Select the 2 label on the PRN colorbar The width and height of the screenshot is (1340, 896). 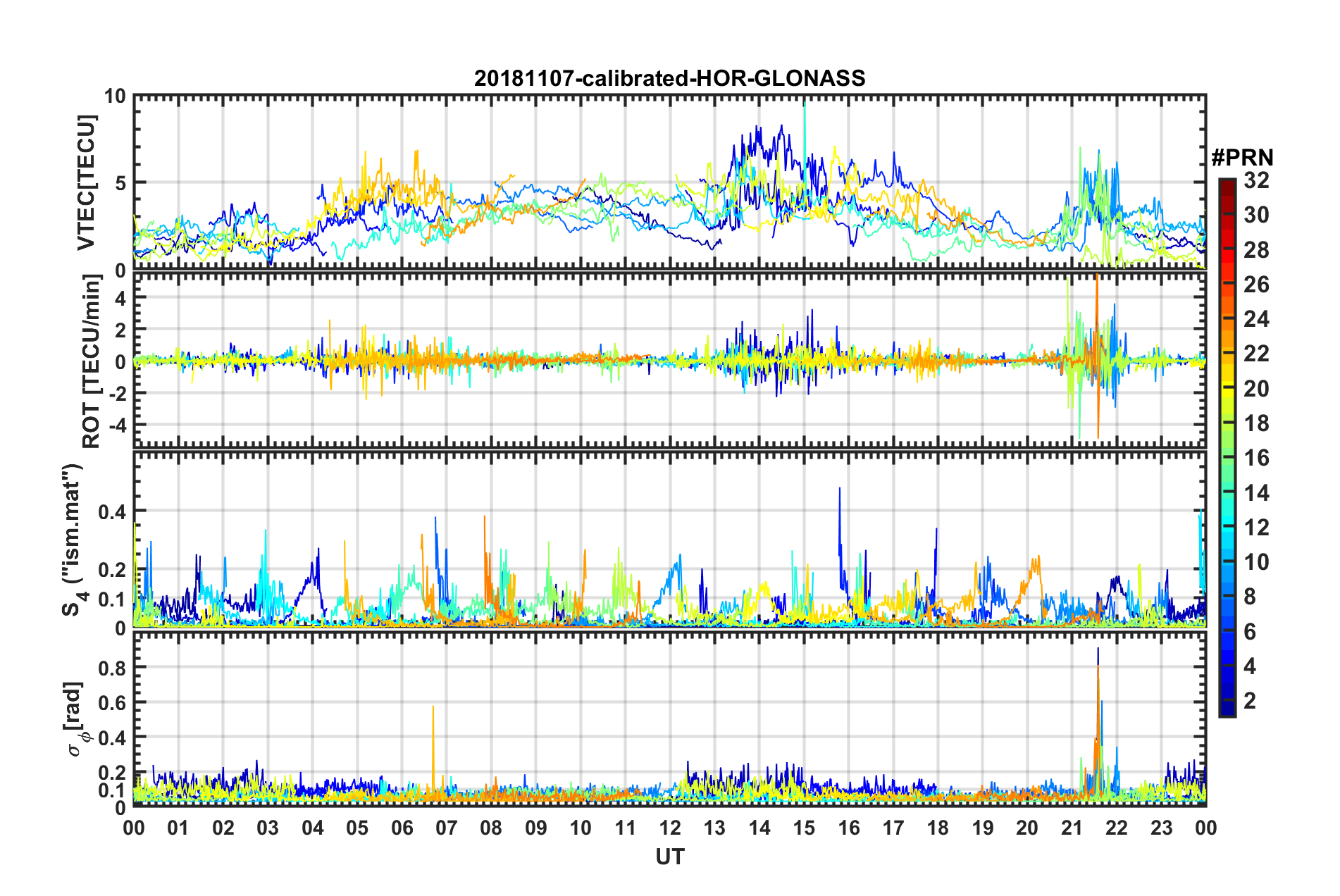1250,701
